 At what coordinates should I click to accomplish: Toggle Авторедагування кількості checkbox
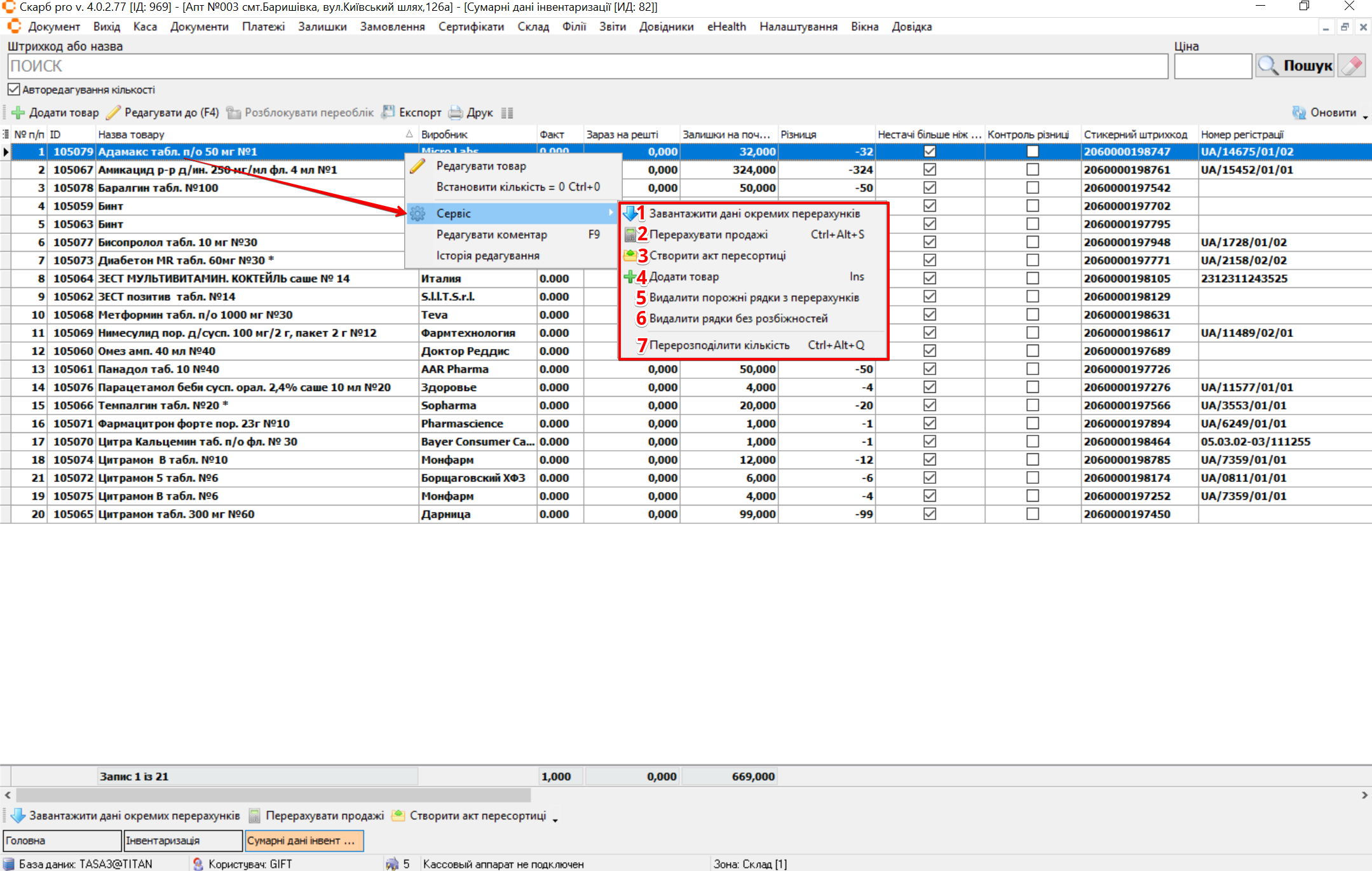click(x=14, y=90)
